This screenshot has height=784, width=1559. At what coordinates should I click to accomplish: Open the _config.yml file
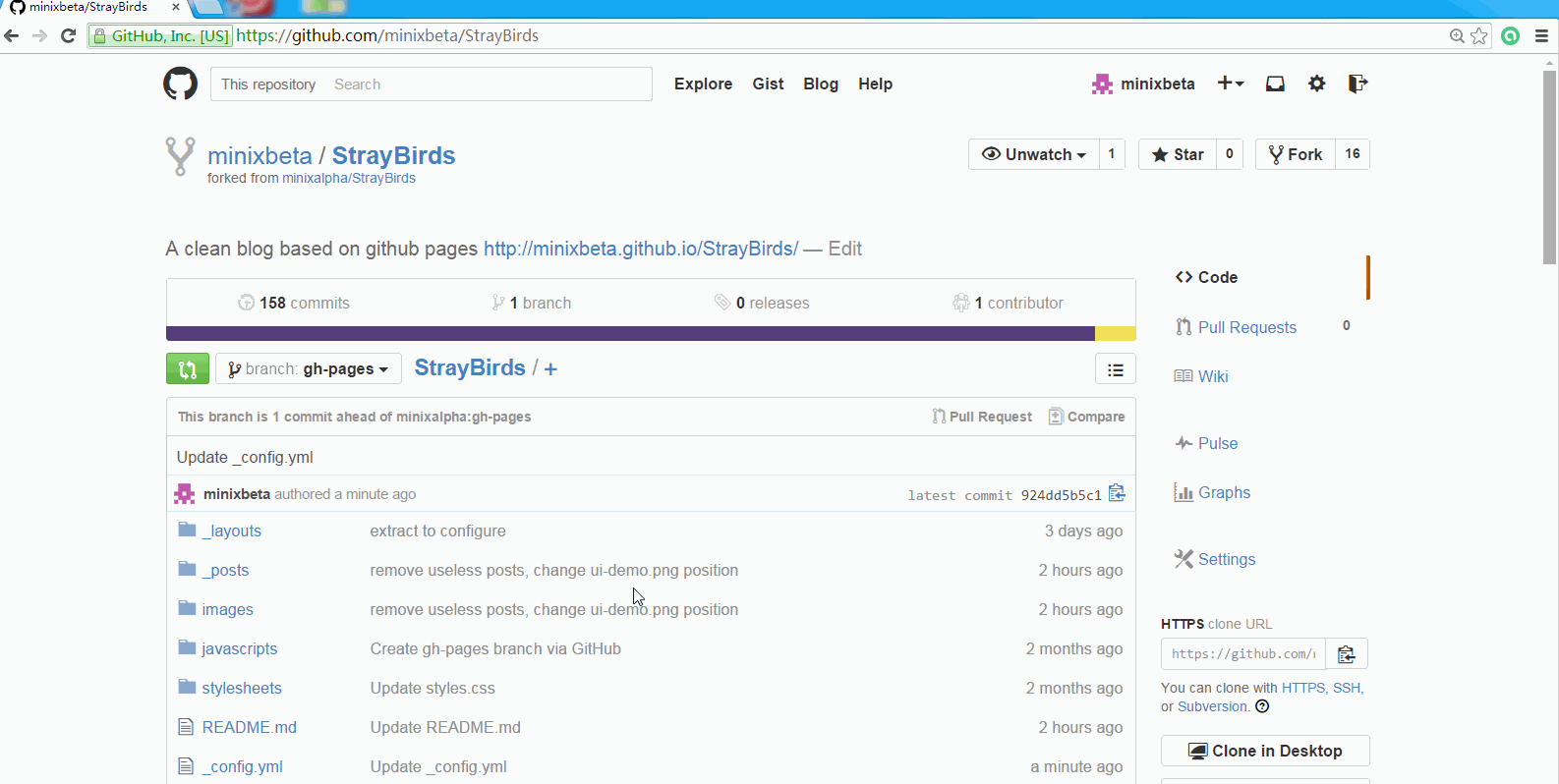coord(242,766)
